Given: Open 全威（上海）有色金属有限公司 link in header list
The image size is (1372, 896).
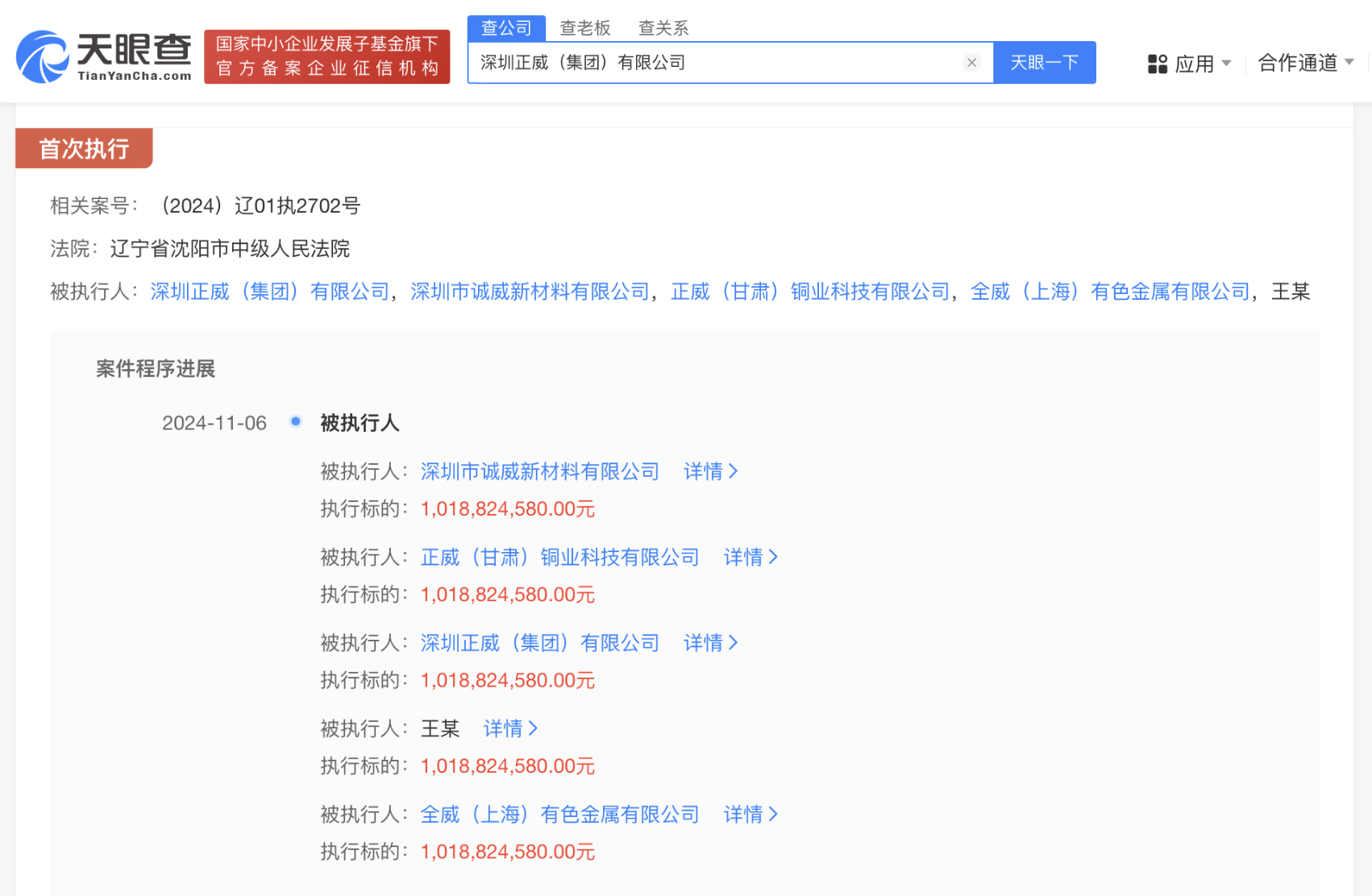Looking at the screenshot, I should pyautogui.click(x=1110, y=292).
